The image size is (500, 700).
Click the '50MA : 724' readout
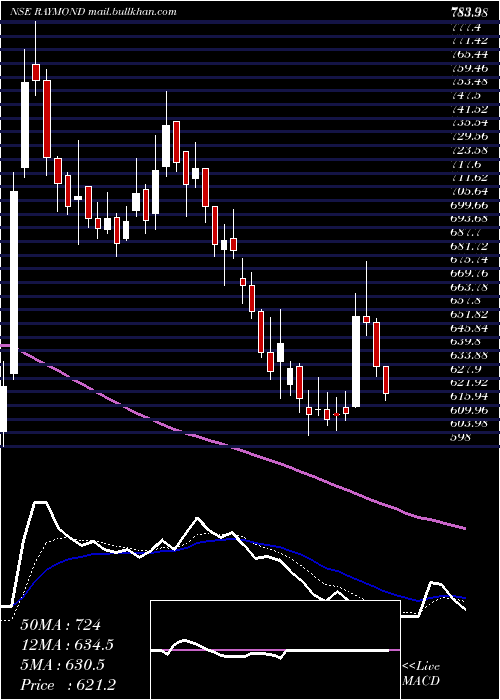[60, 625]
